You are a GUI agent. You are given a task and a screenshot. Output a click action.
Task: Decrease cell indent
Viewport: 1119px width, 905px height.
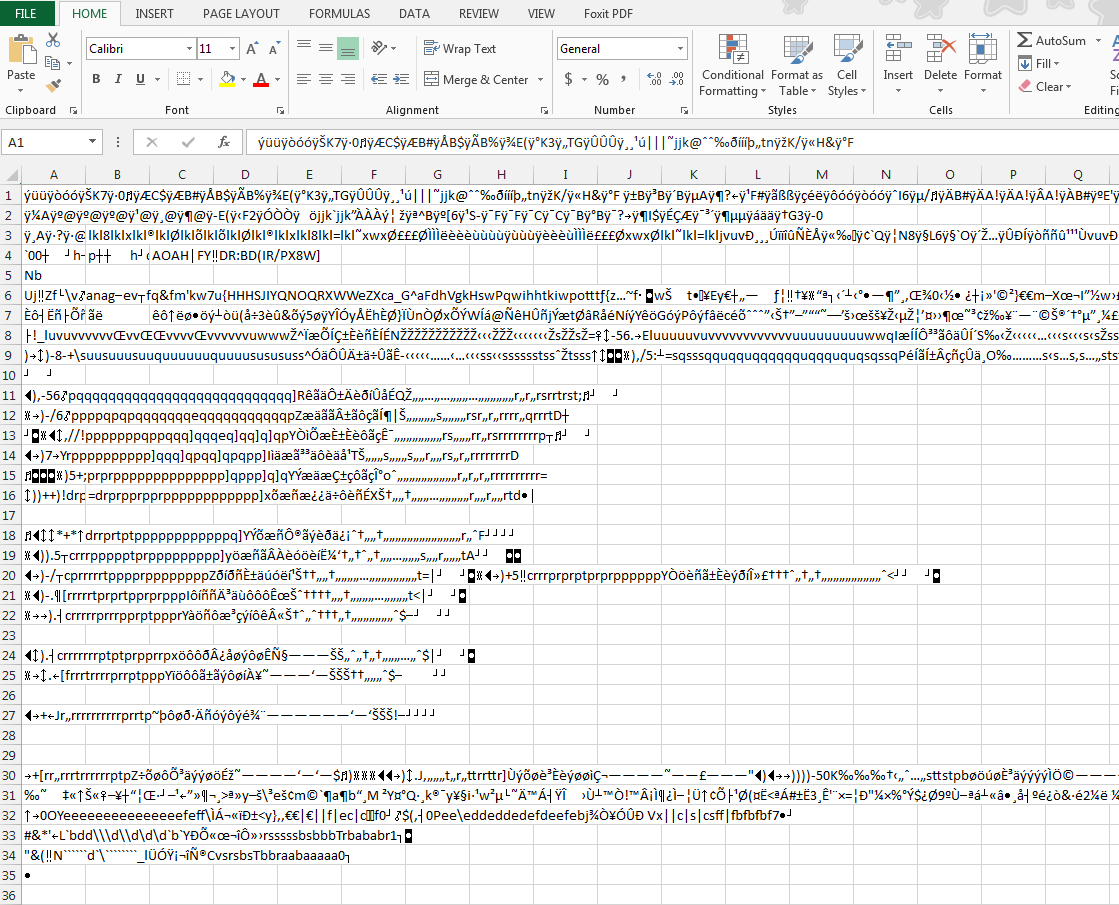pos(379,79)
